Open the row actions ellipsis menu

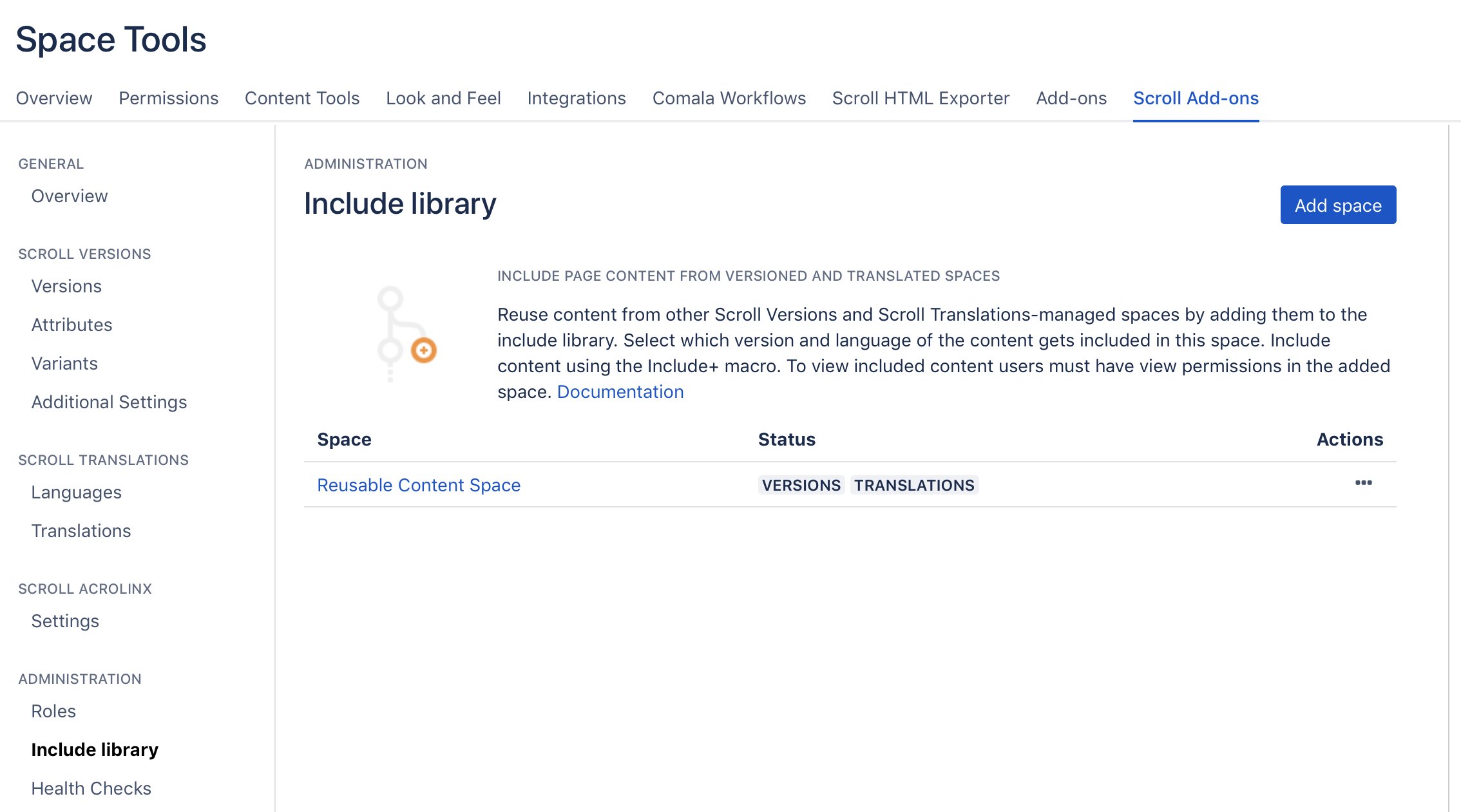tap(1363, 483)
